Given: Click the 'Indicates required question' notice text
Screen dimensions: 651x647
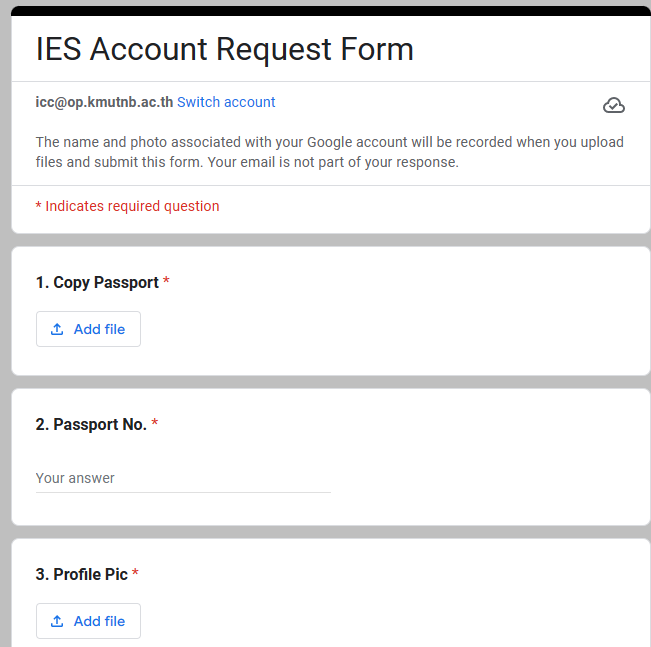Looking at the screenshot, I should [132, 206].
